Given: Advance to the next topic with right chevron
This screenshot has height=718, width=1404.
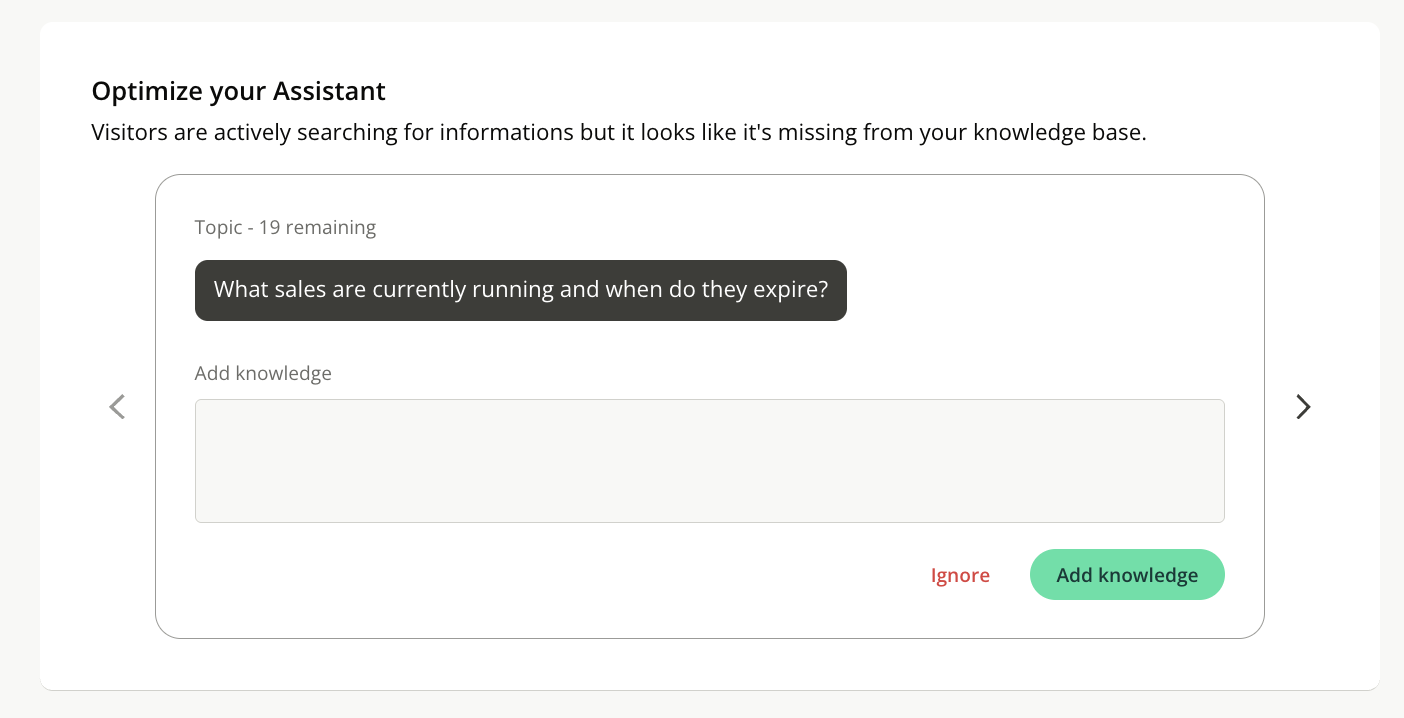Looking at the screenshot, I should tap(1303, 407).
